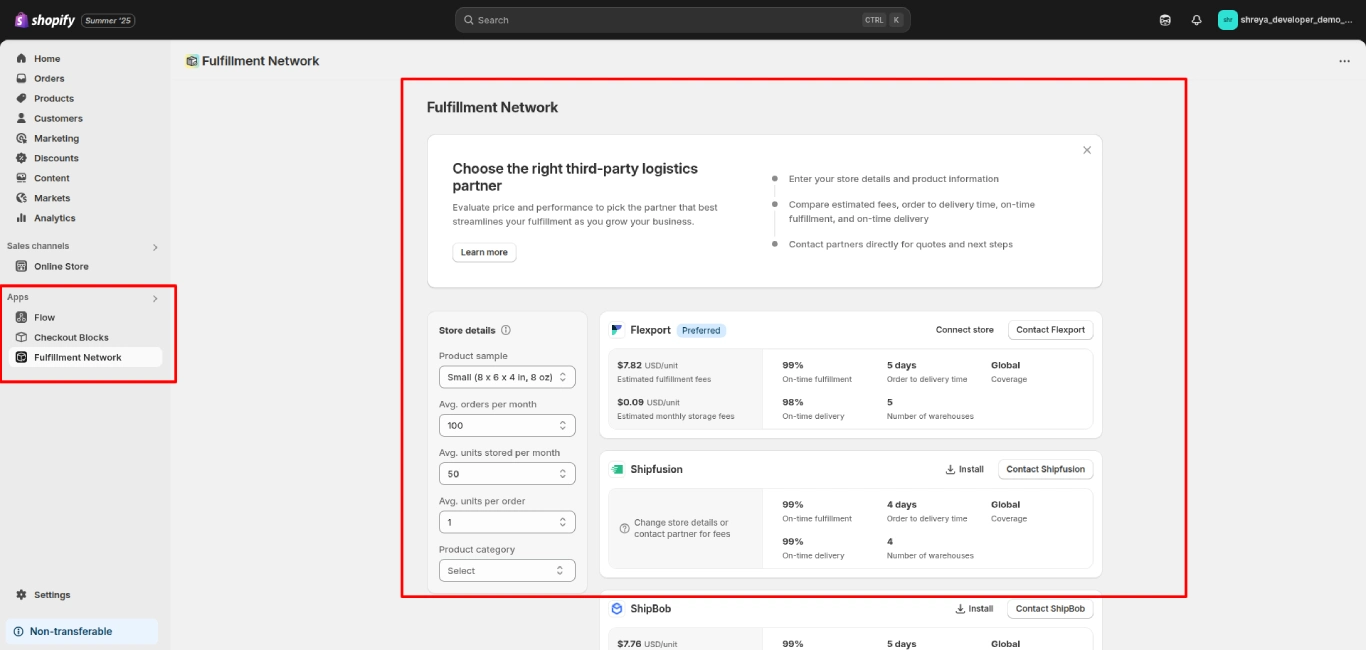Click the Summer '25 badge
Screen dimensions: 1366x650
(x=109, y=20)
